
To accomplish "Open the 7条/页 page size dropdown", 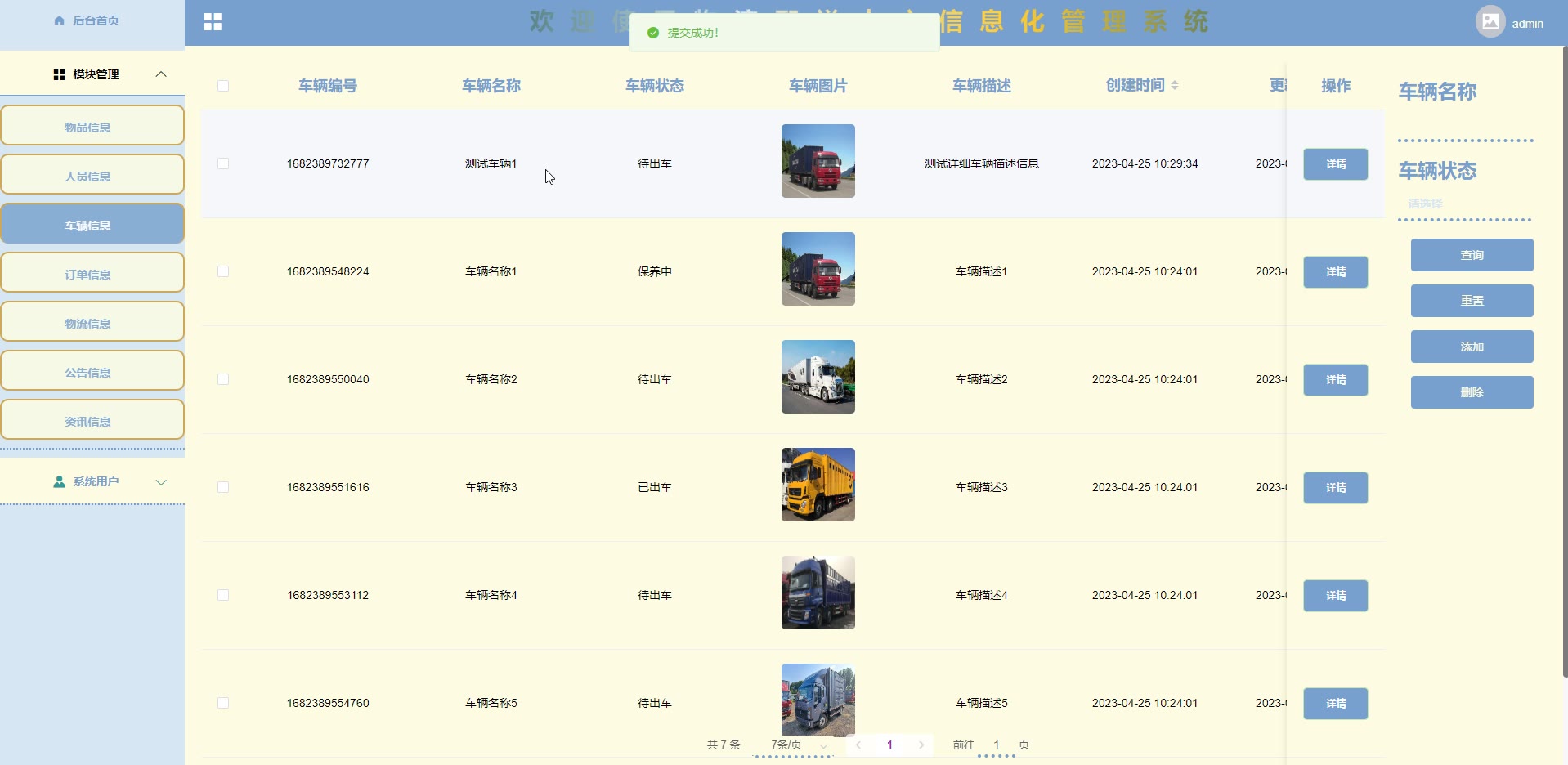I will 798,745.
